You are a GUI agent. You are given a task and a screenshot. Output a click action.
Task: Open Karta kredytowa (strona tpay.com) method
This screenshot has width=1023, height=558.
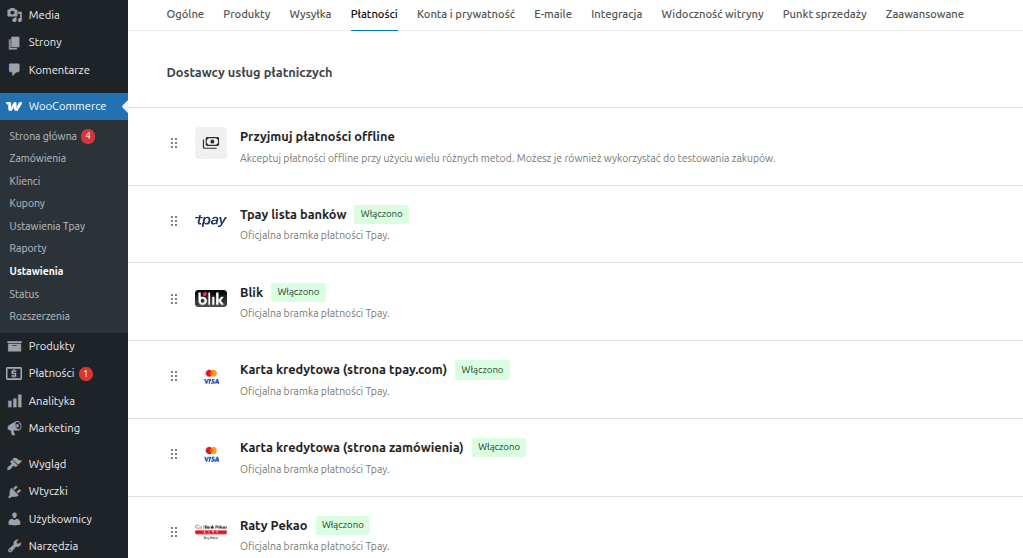pyautogui.click(x=343, y=369)
